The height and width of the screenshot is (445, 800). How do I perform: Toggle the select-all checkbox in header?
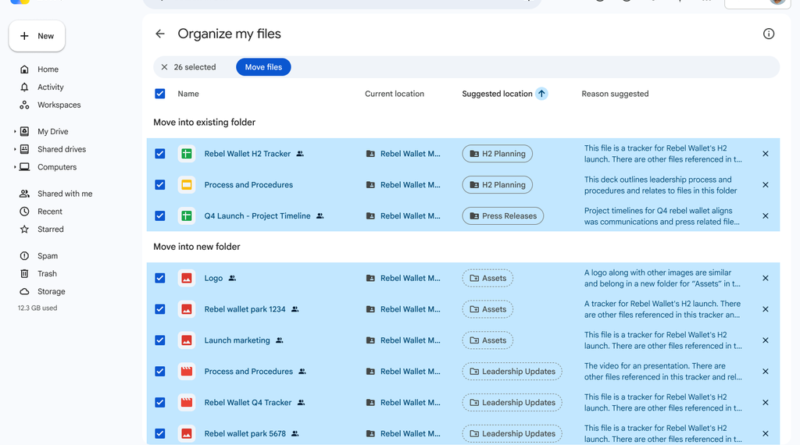(160, 94)
